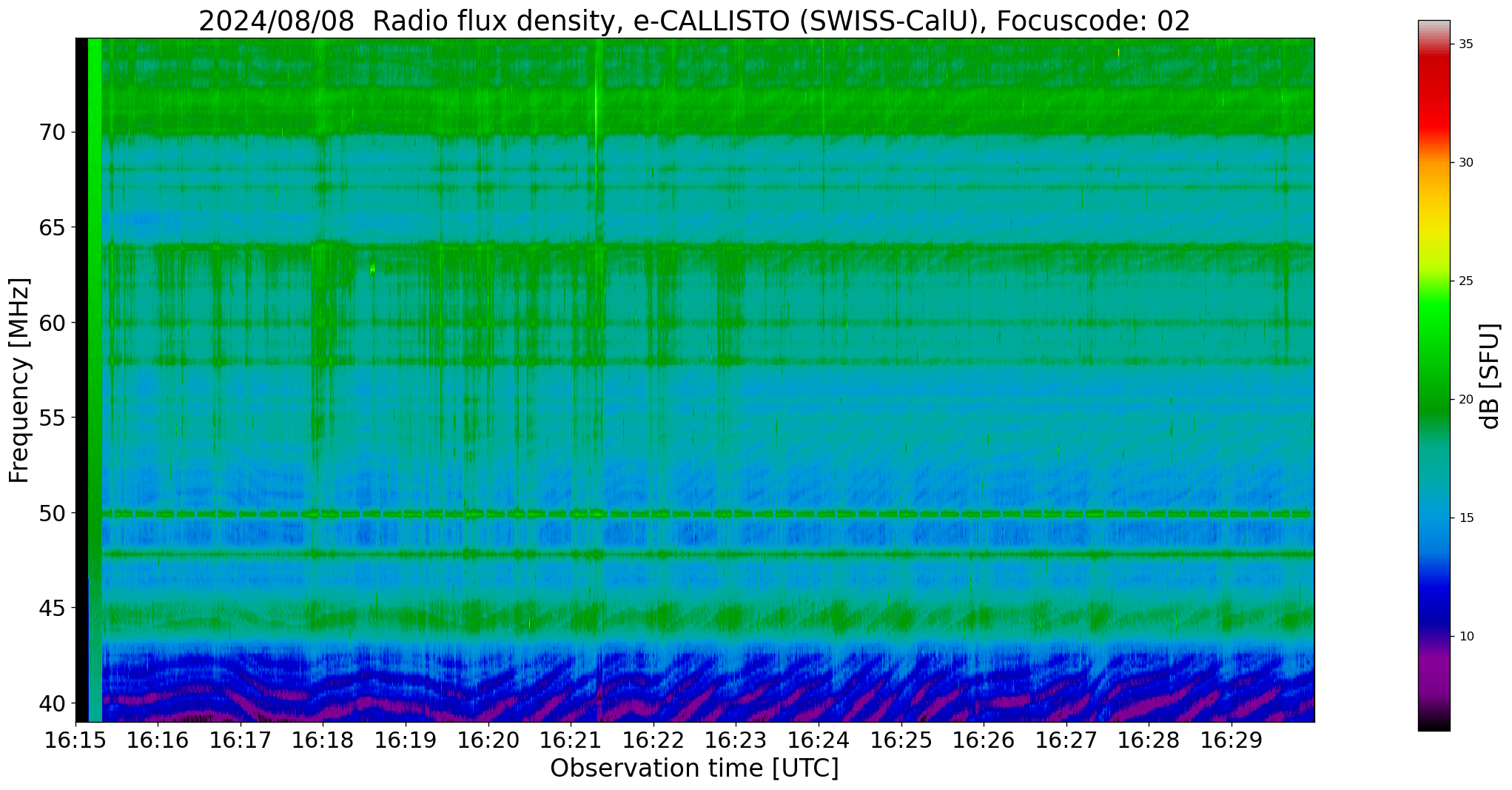Click the 55 MHz frequency tick label

click(52, 418)
